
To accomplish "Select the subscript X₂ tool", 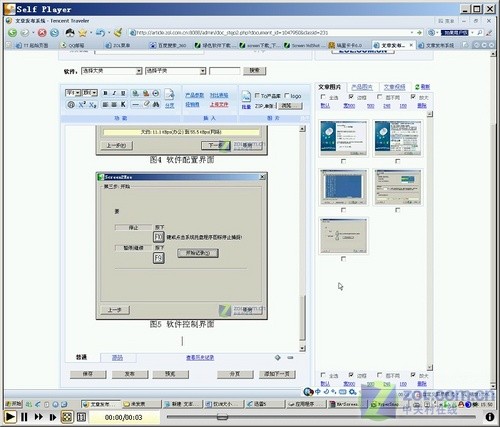I will (x=93, y=105).
